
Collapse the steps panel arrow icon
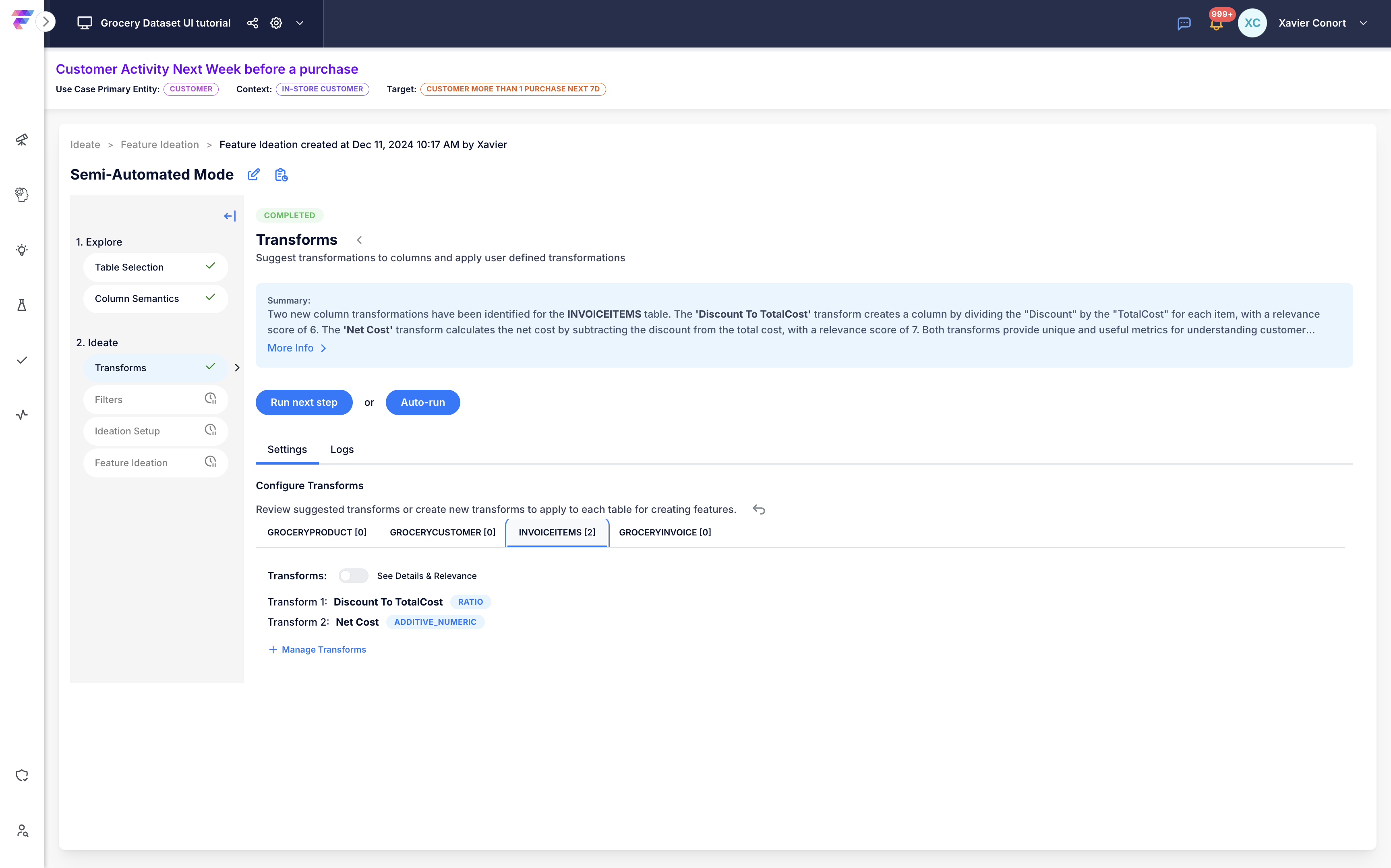pos(230,216)
